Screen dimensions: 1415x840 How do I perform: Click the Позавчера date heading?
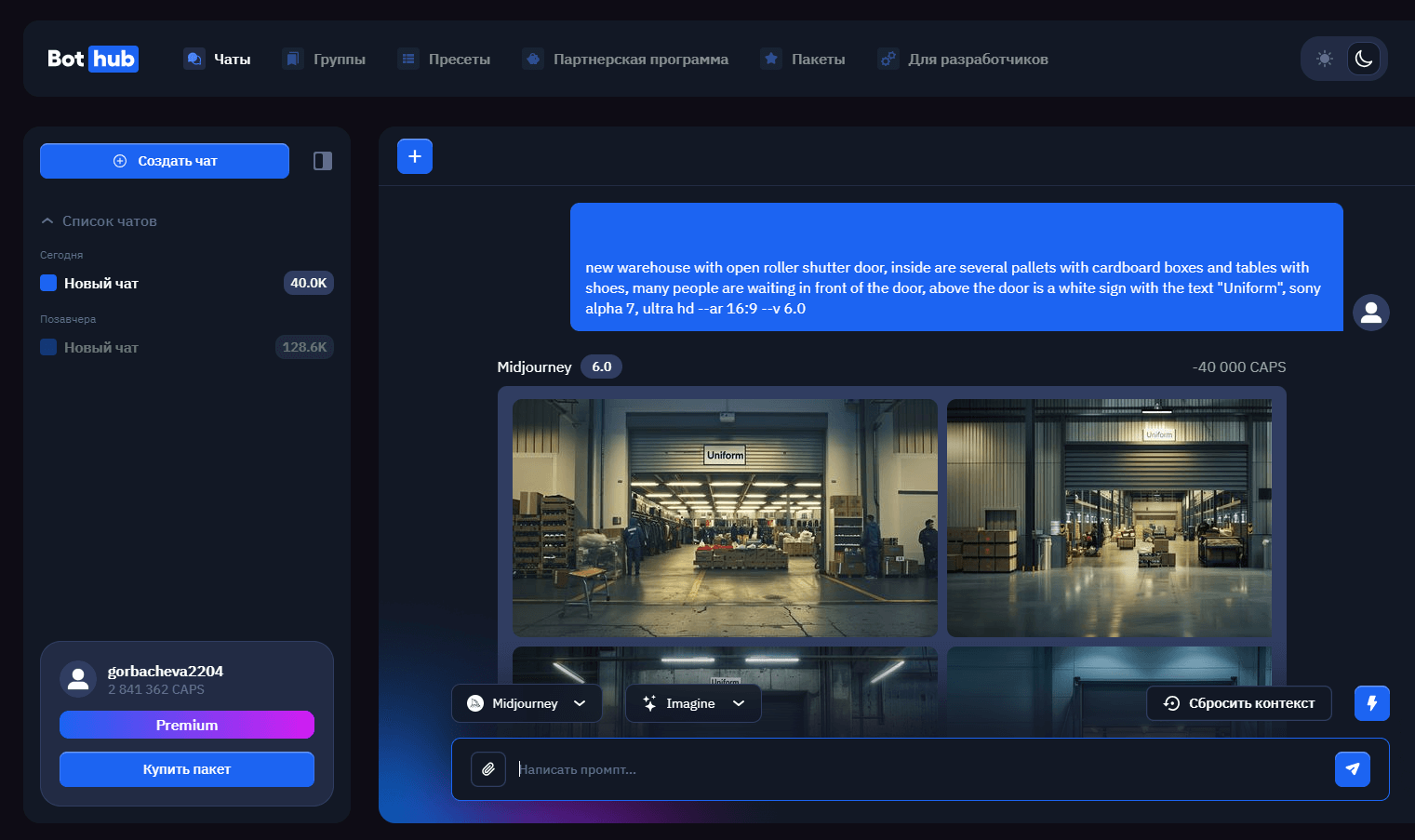coord(68,319)
